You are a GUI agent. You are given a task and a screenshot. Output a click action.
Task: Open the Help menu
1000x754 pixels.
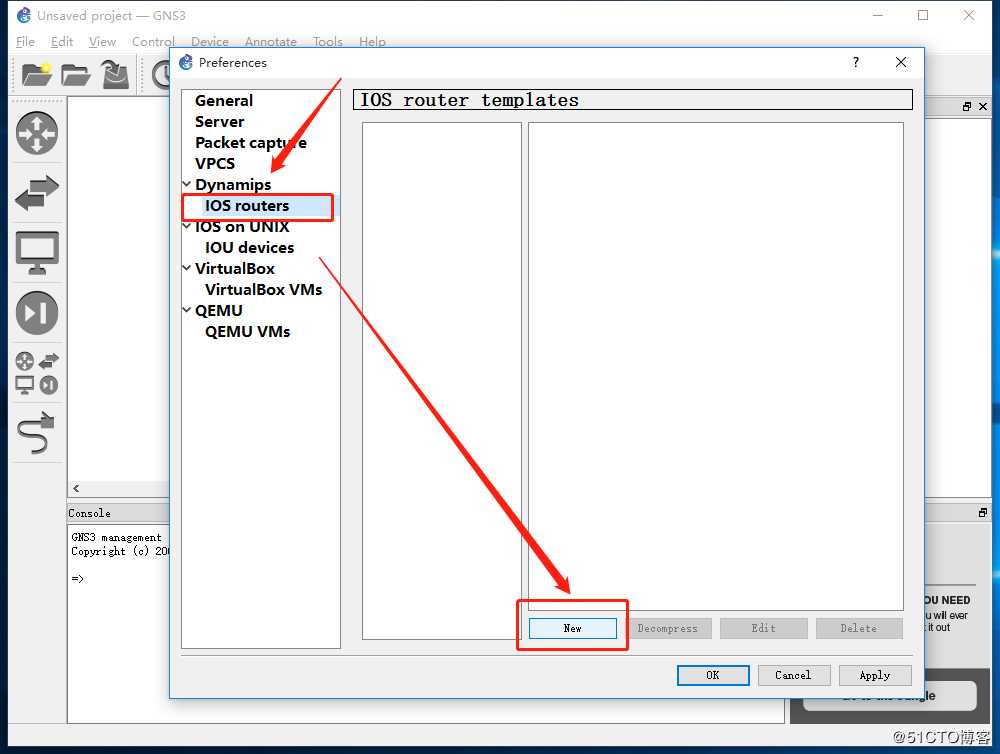372,41
